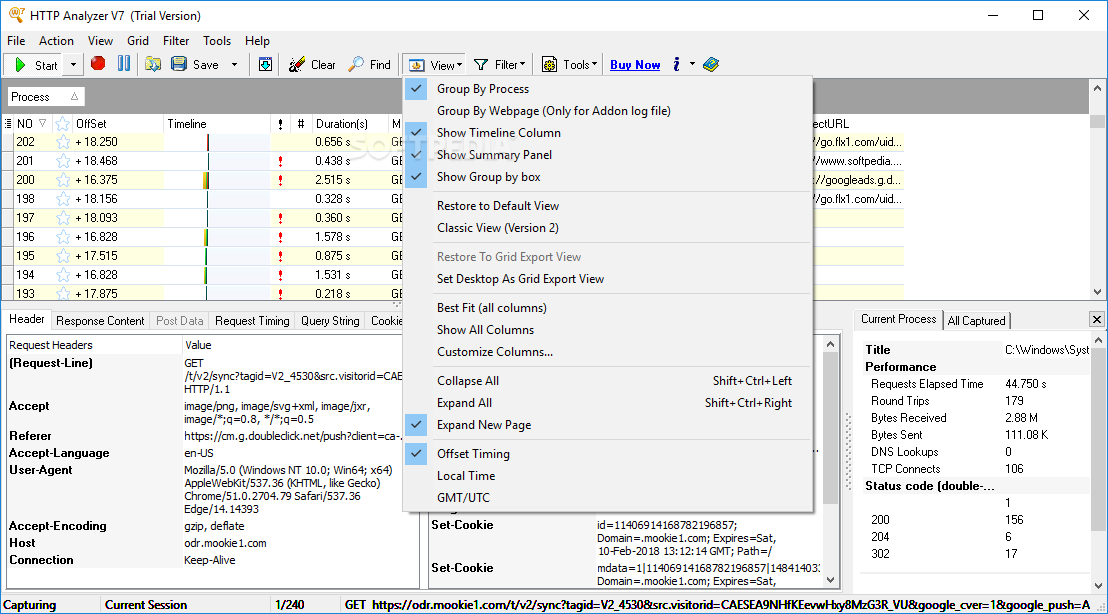
Task: Click the blue info icon
Action: (676, 64)
